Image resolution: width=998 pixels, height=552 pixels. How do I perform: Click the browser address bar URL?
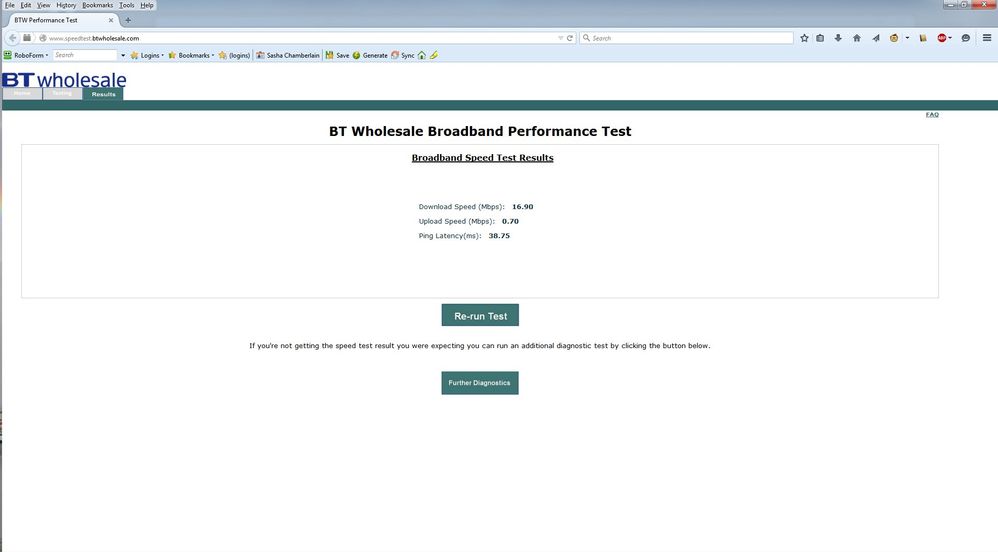[299, 38]
